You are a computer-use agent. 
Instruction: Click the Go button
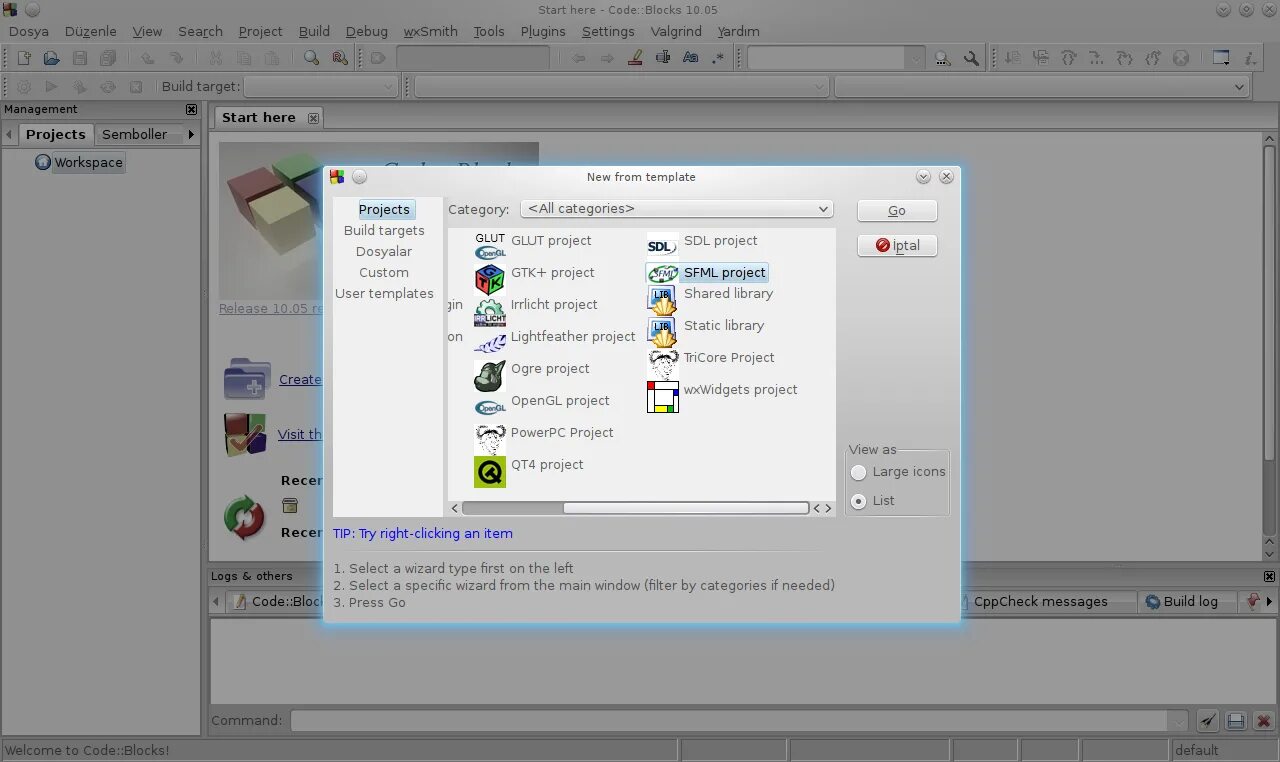click(x=897, y=211)
